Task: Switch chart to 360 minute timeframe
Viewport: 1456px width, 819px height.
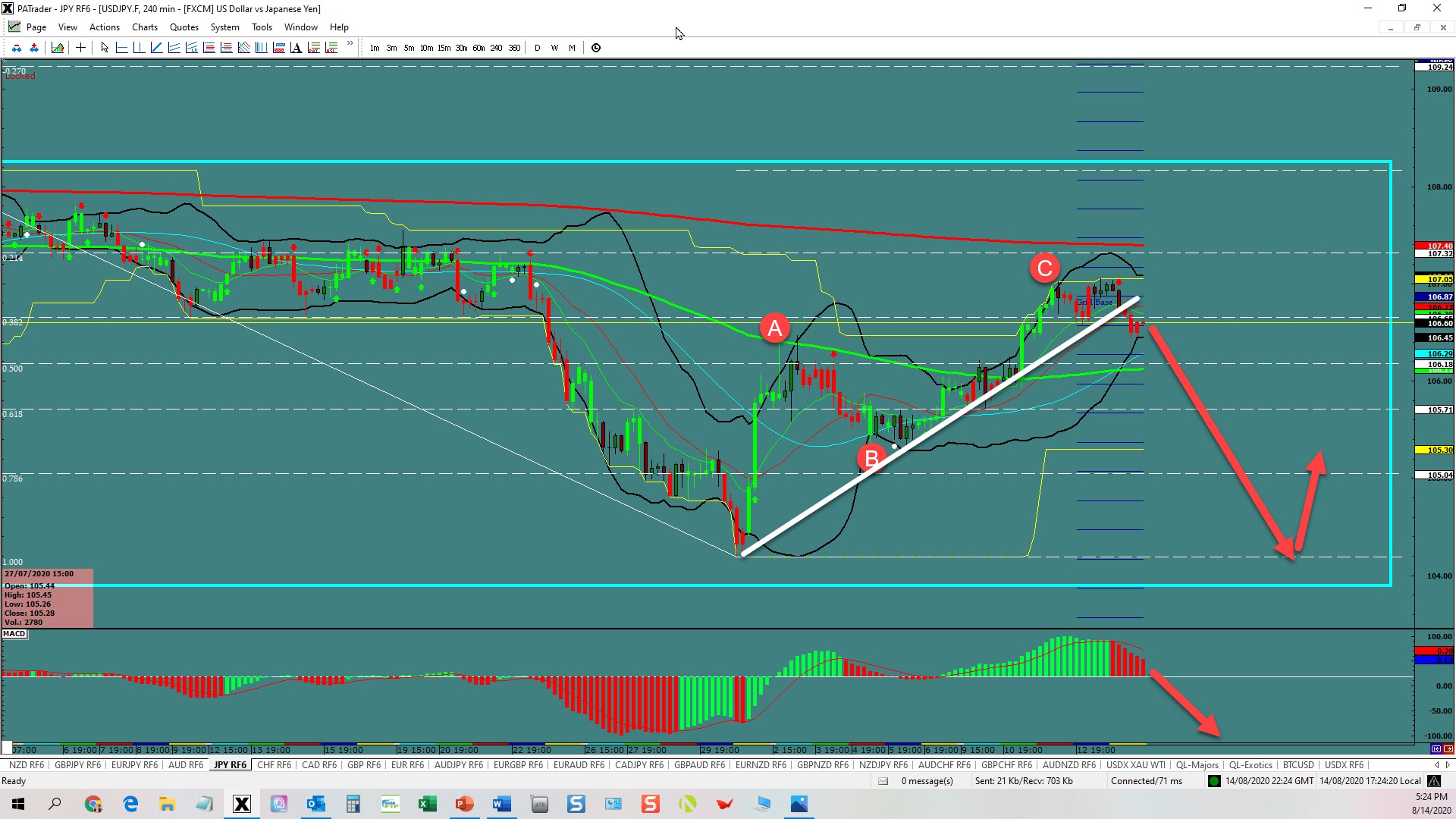Action: pos(514,48)
